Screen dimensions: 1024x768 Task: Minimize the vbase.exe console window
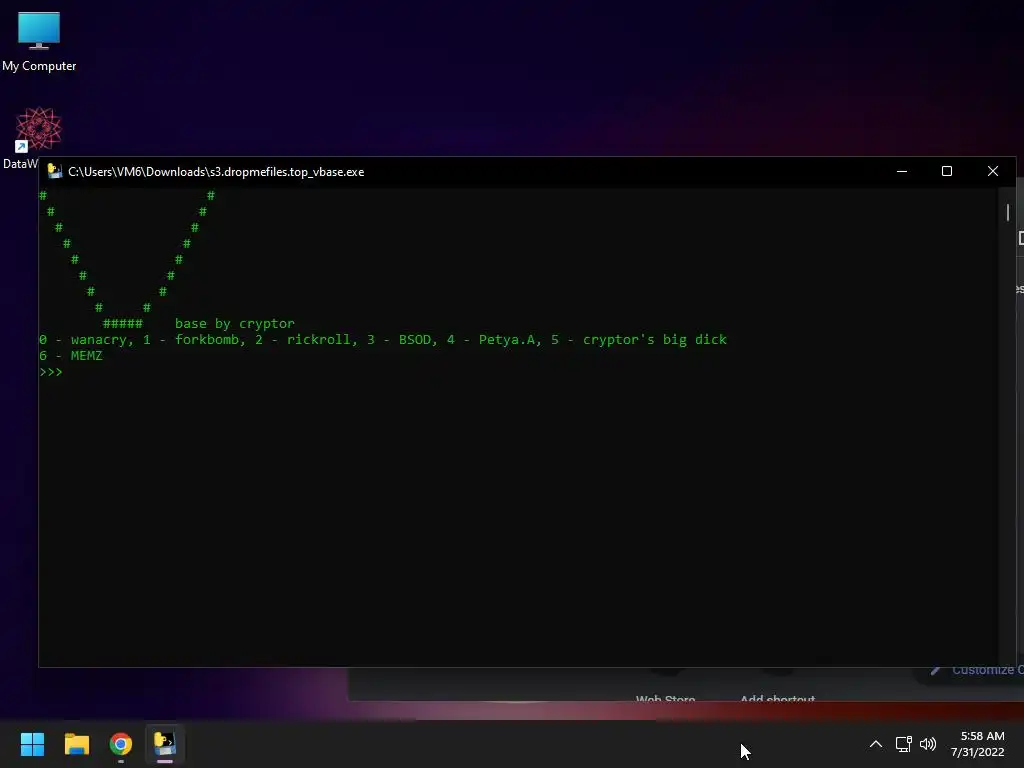tap(902, 171)
